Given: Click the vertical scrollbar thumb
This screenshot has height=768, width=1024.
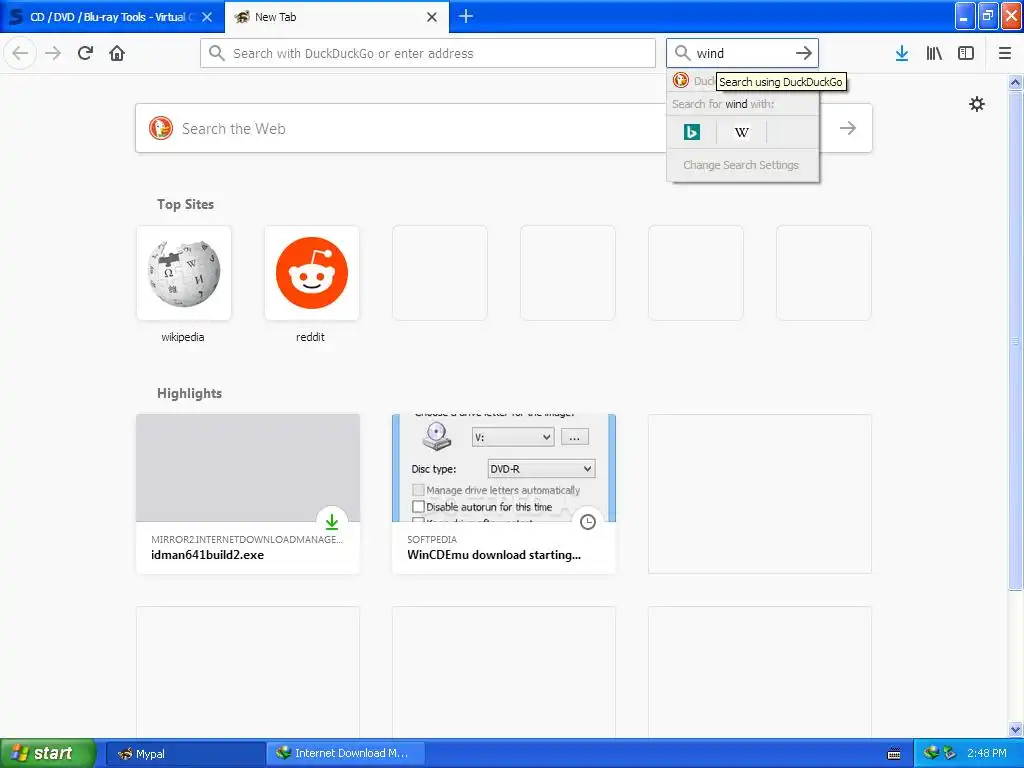Looking at the screenshot, I should [x=1015, y=340].
